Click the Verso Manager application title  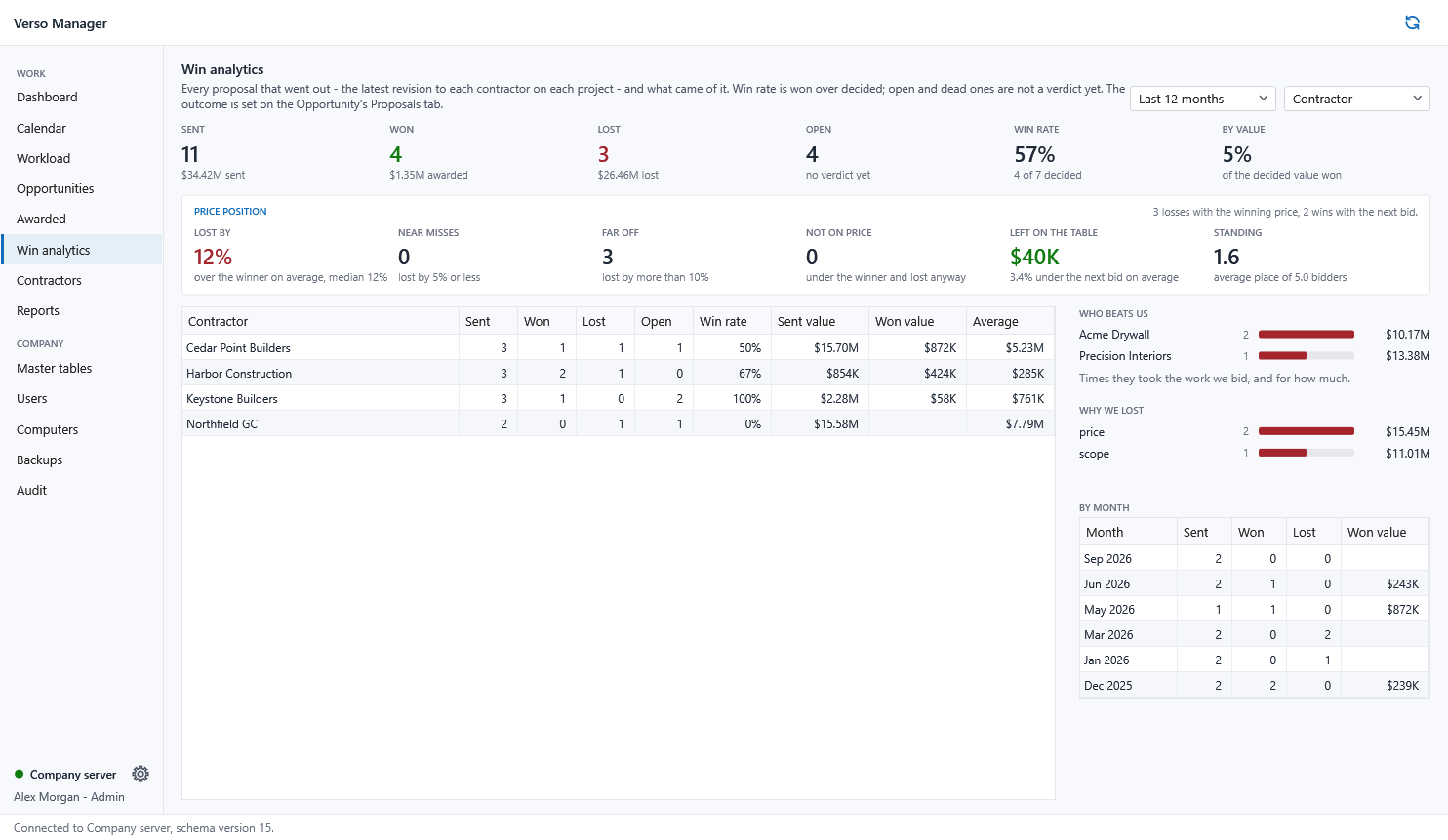click(x=60, y=23)
